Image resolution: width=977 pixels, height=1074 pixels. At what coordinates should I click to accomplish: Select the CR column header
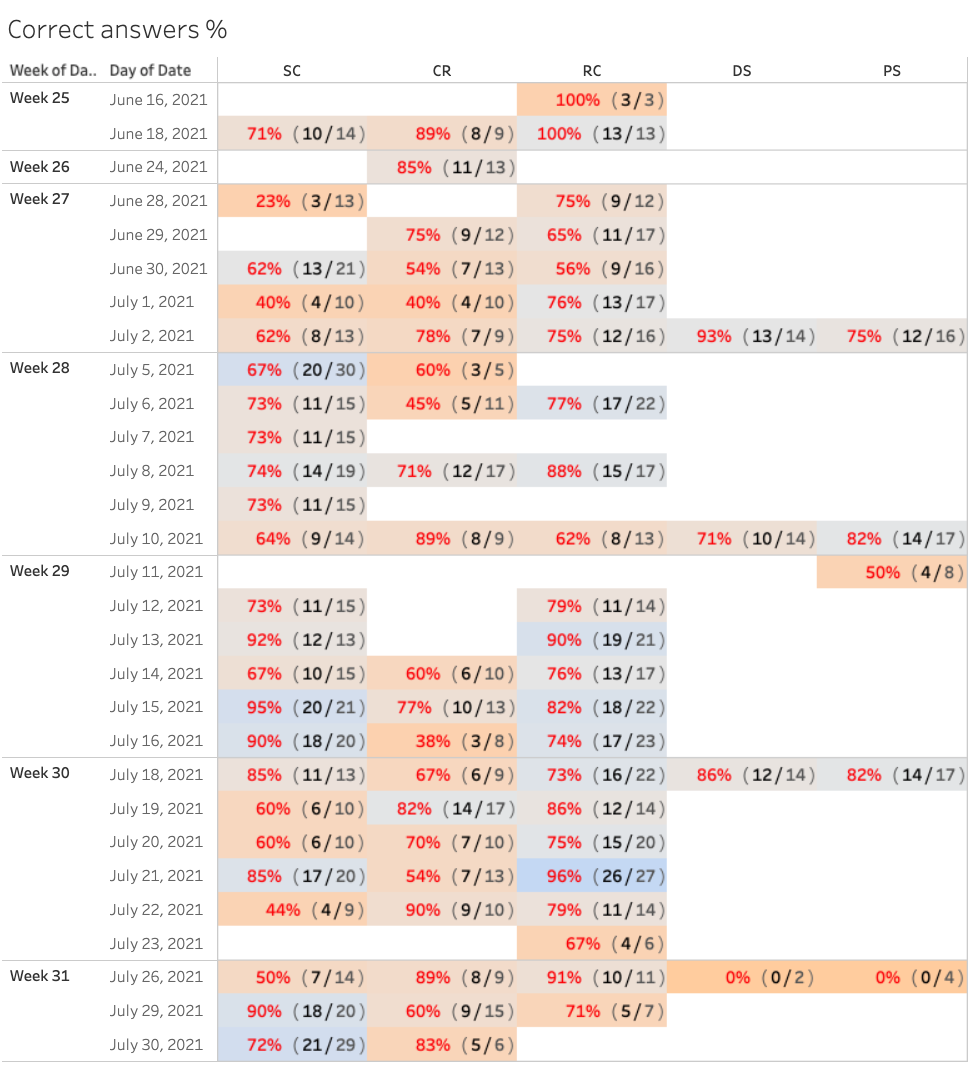(442, 70)
